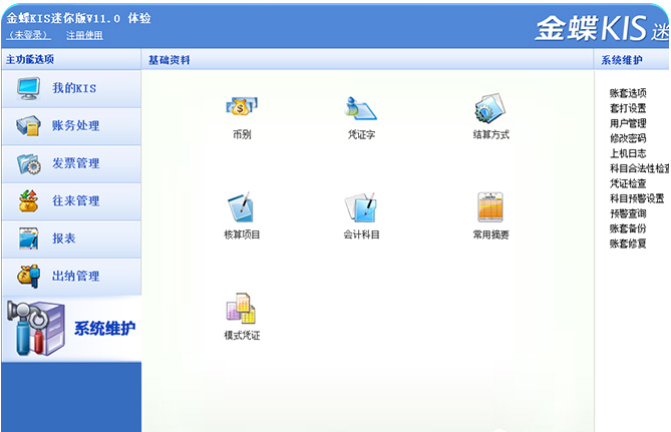
Task: Open 预警查询 alert query
Action: pos(628,213)
